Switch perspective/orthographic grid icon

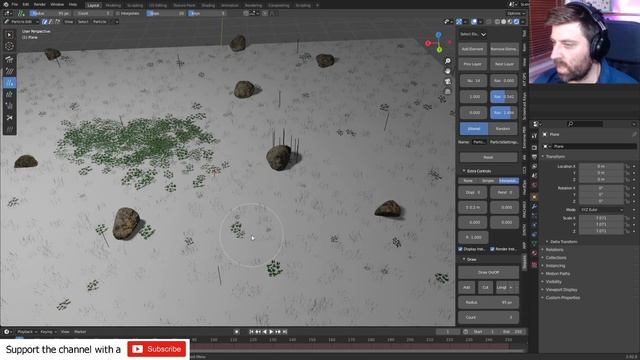(448, 91)
